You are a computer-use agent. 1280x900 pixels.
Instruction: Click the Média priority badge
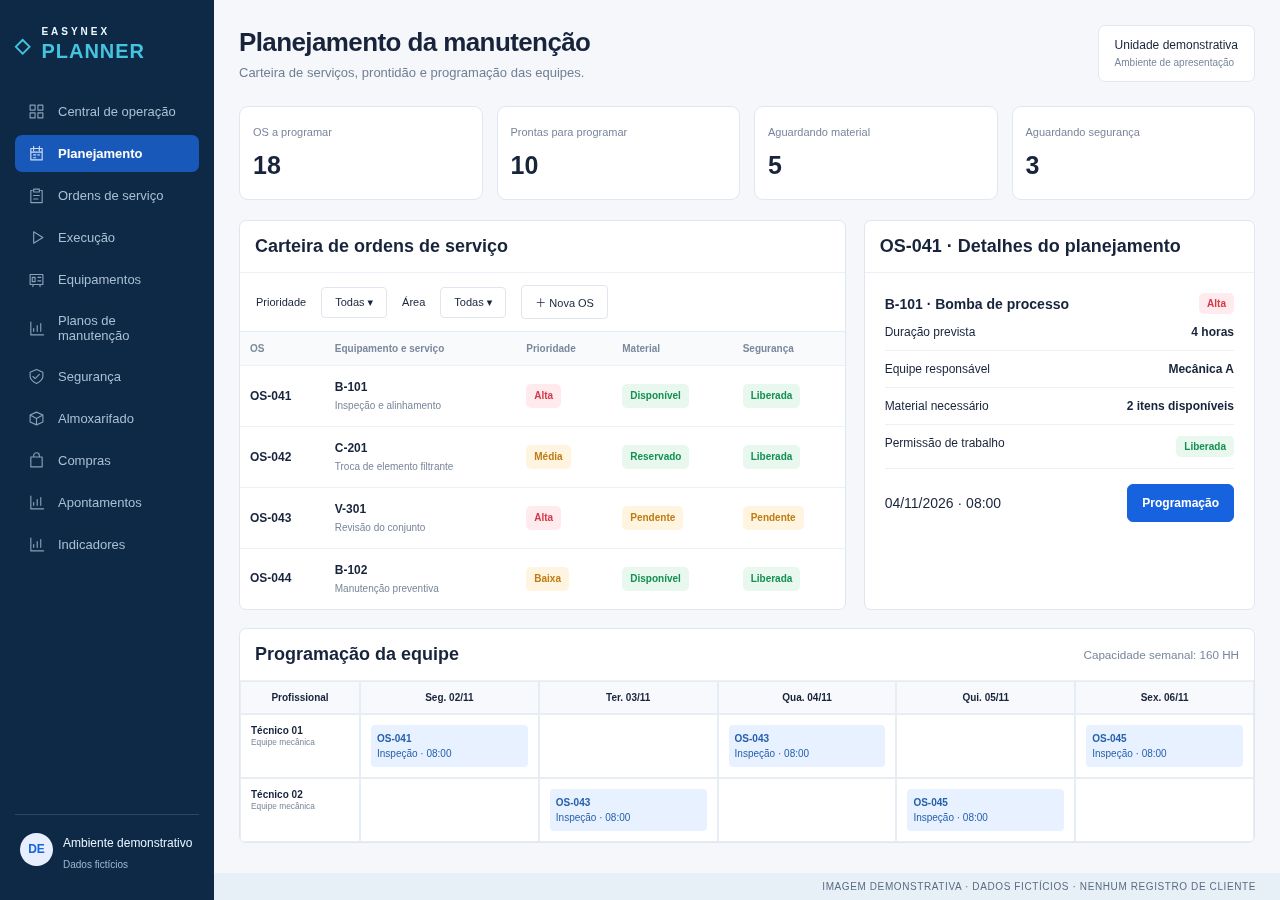pos(548,457)
